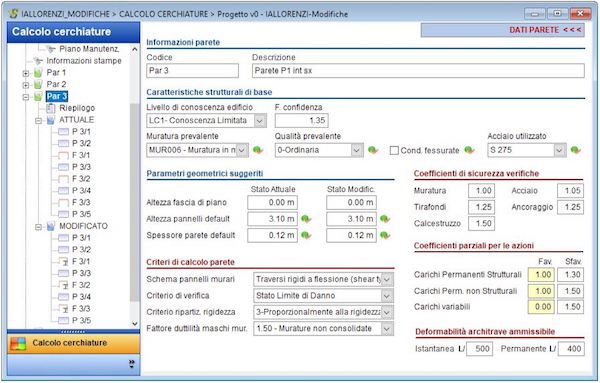
Task: Click the double-chevron icon in bottom panel
Action: pyautogui.click(x=132, y=363)
